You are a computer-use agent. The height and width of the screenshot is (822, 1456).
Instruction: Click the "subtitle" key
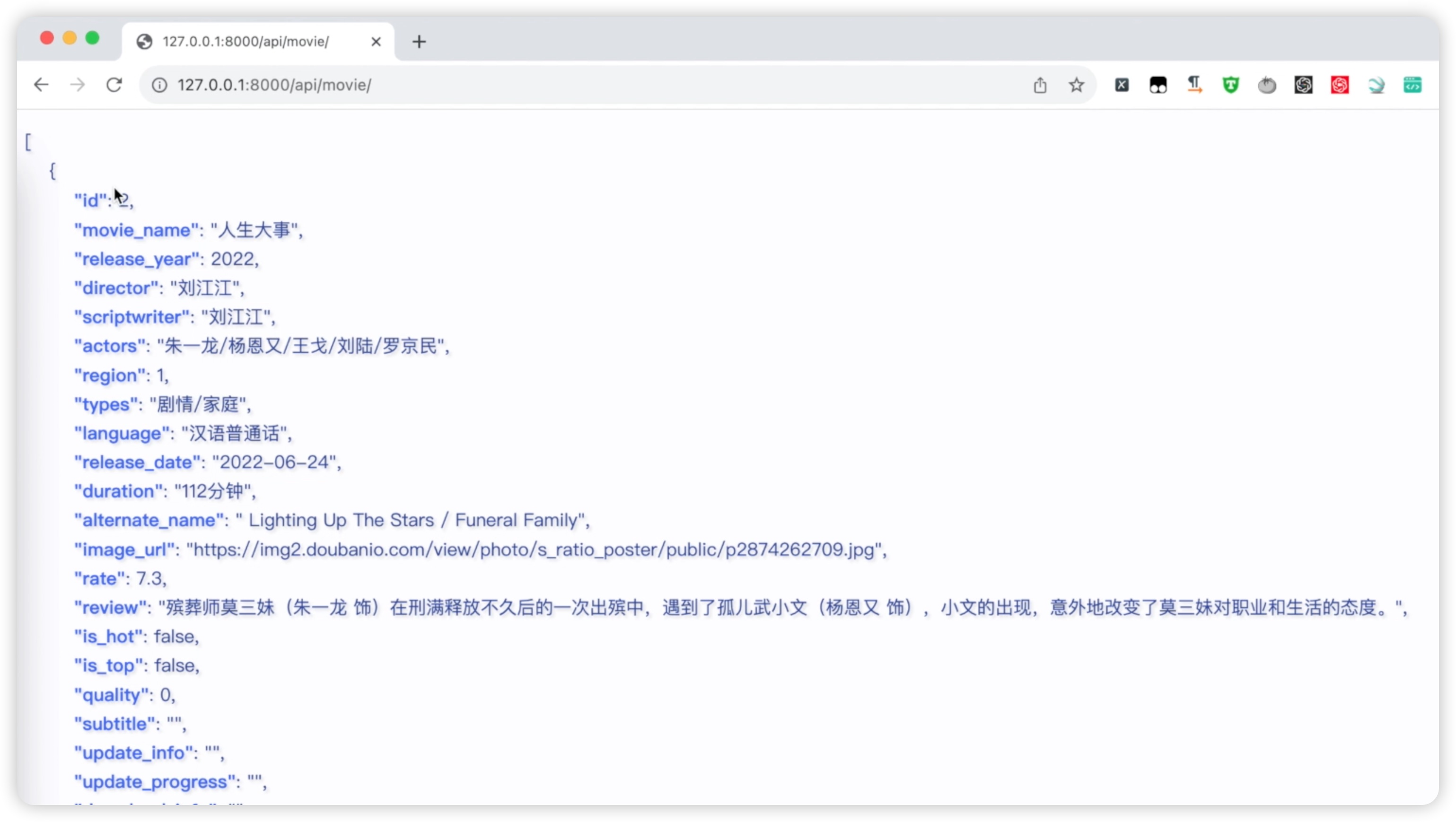115,724
